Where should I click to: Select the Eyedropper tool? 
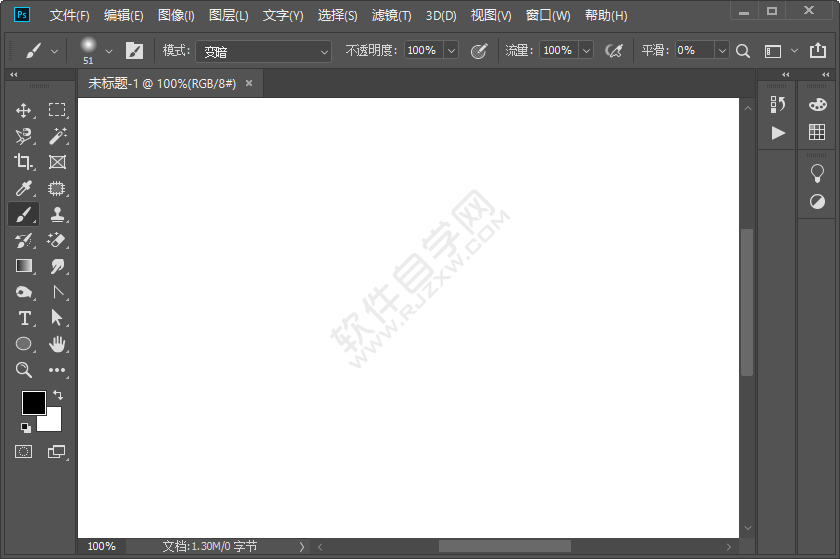[x=23, y=188]
